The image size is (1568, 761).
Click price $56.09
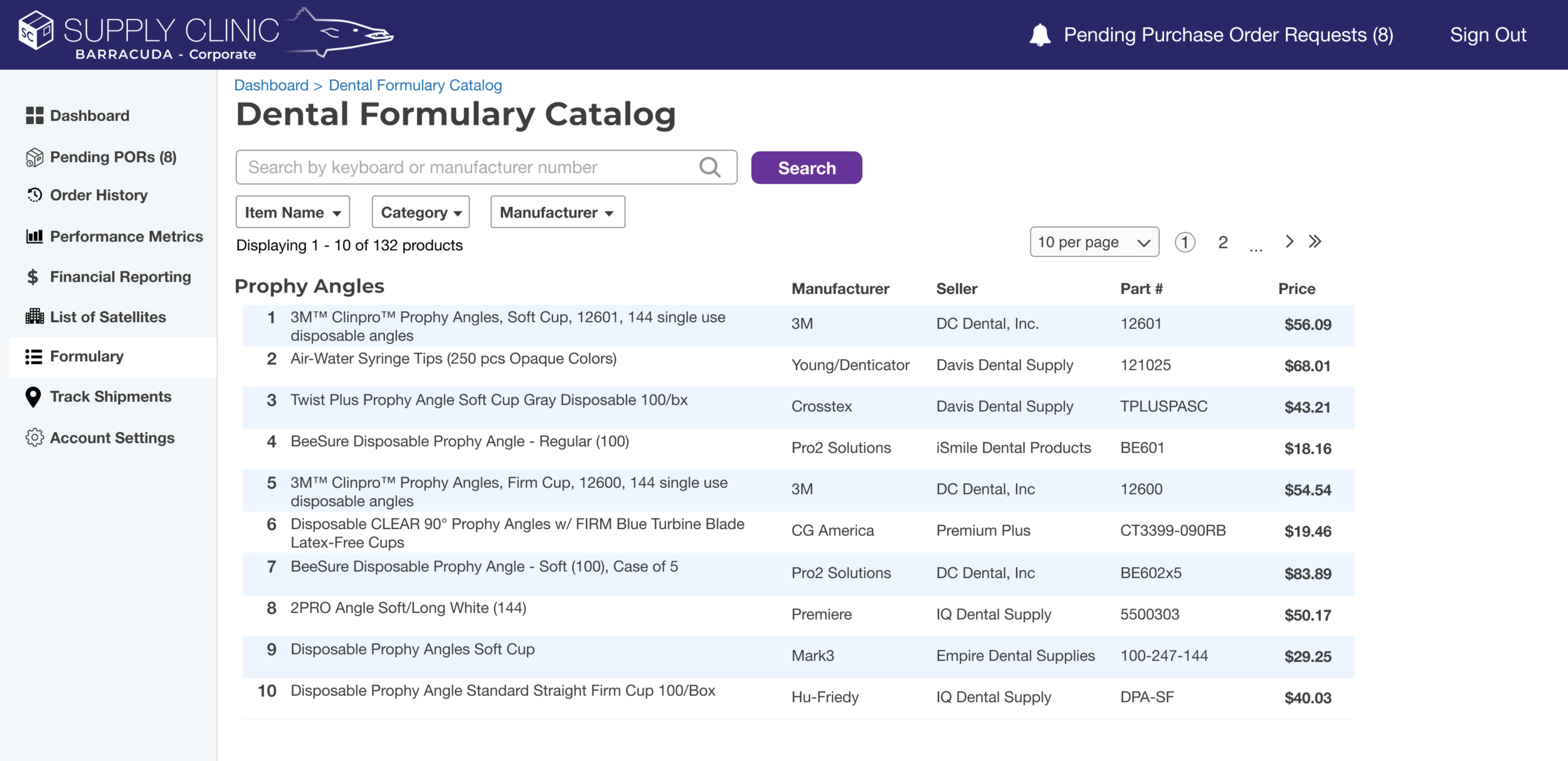pos(1308,324)
